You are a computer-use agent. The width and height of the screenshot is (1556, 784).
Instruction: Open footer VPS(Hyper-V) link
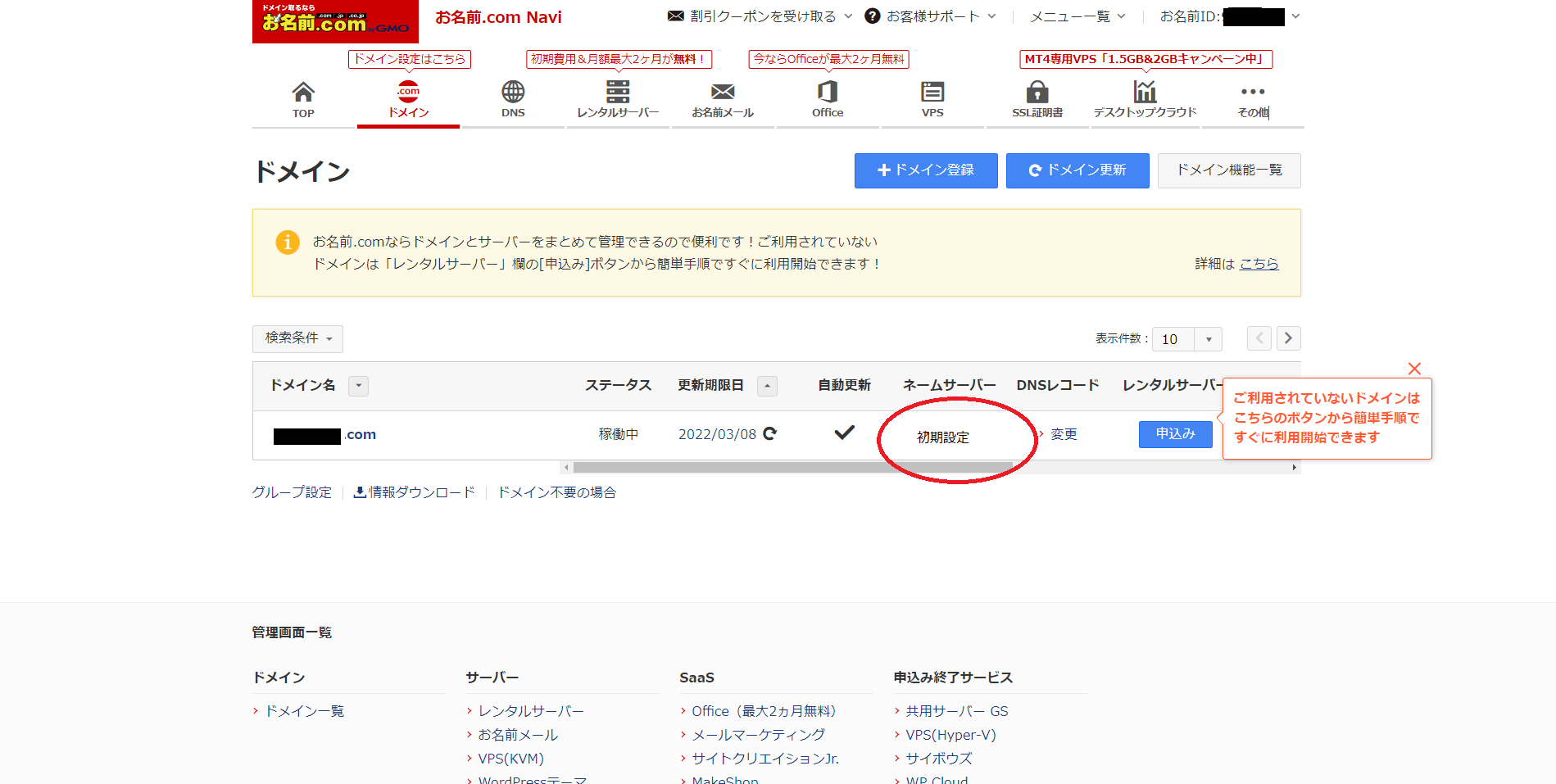pyautogui.click(x=950, y=735)
